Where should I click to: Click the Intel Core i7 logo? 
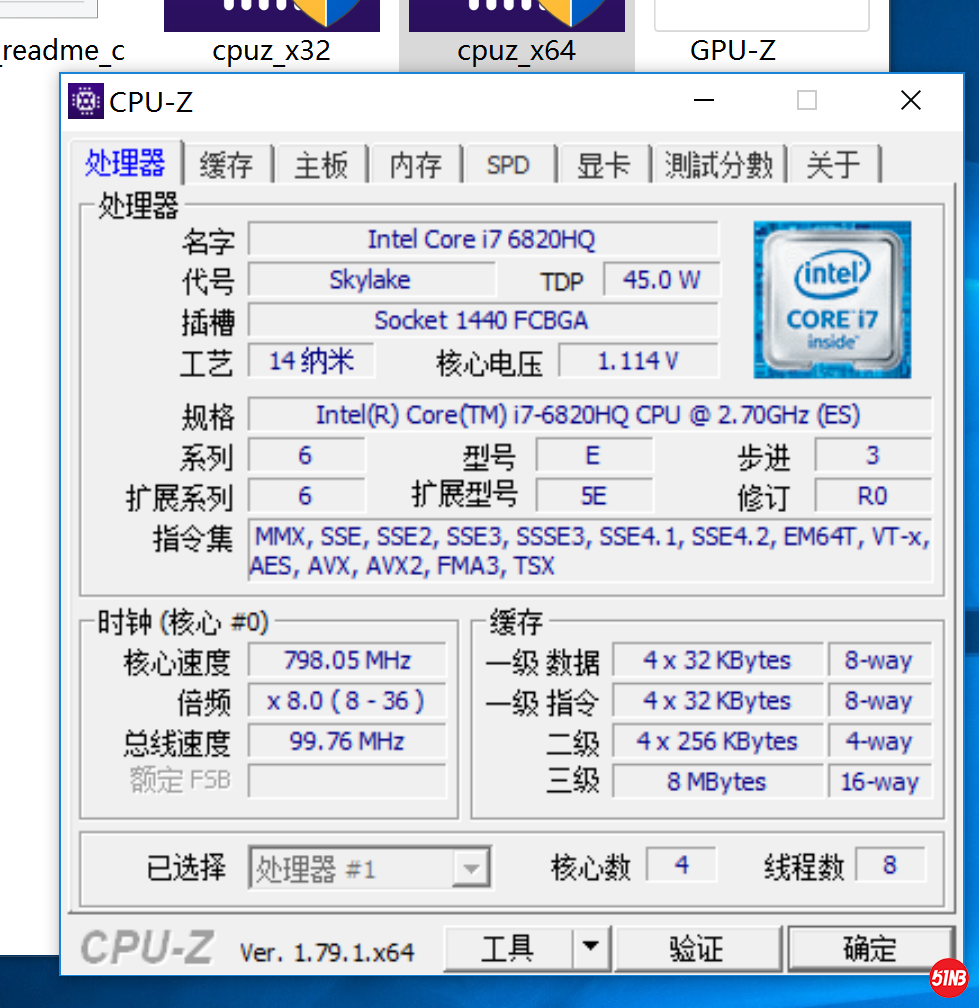coord(832,300)
